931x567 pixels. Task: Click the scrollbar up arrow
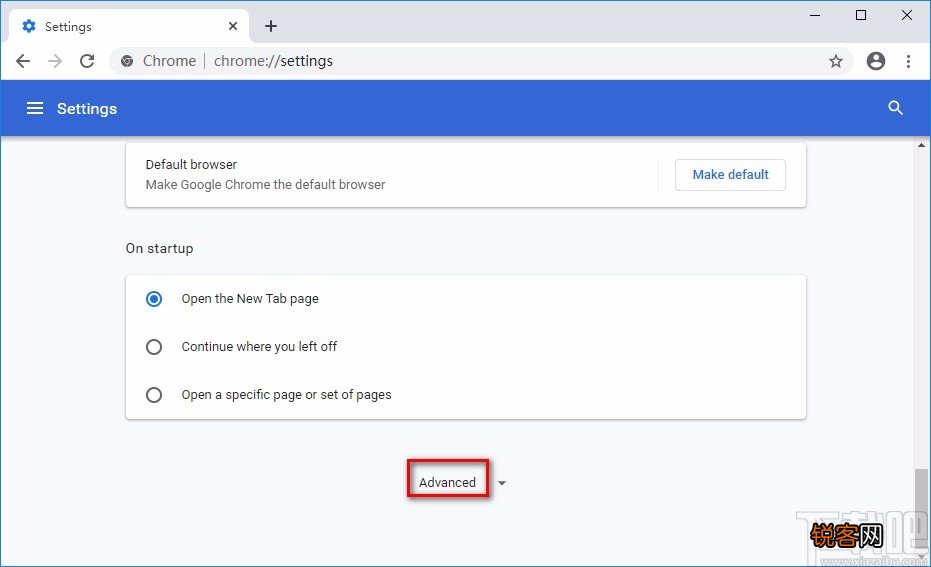point(922,144)
